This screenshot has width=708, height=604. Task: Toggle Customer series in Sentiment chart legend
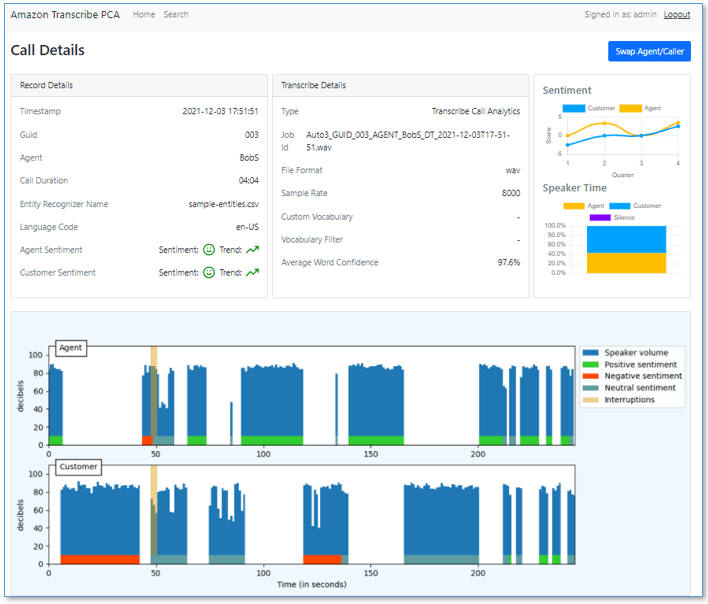coord(589,108)
